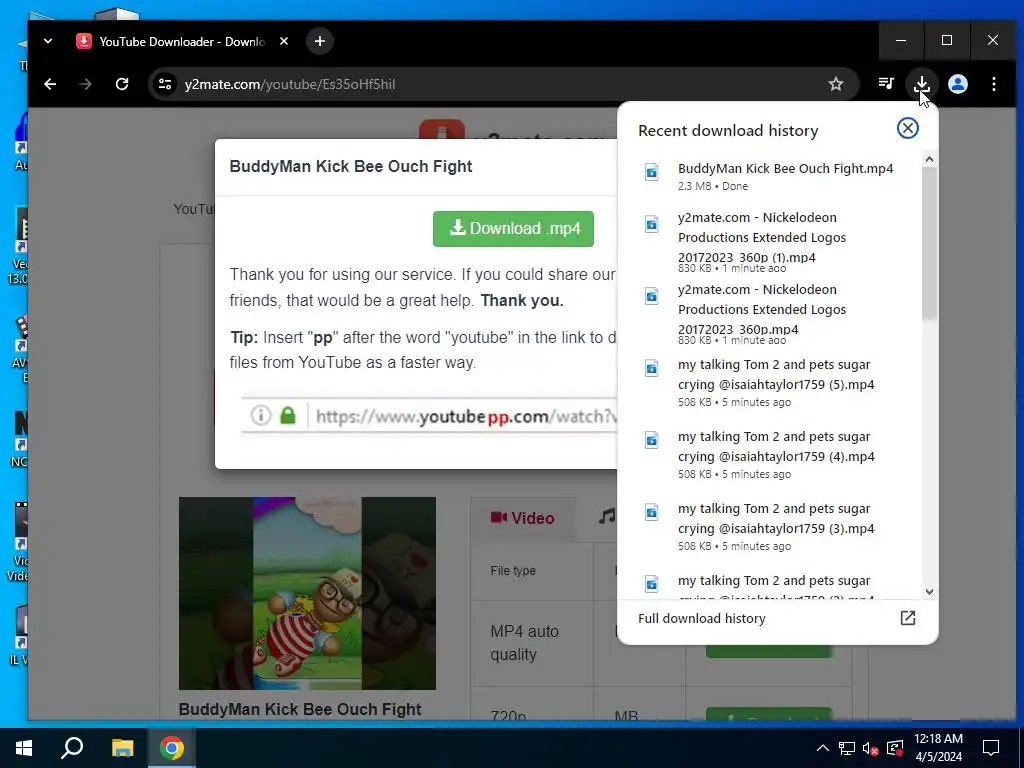Open the tab search chevron
Screen dimensions: 1024x768
click(x=48, y=41)
